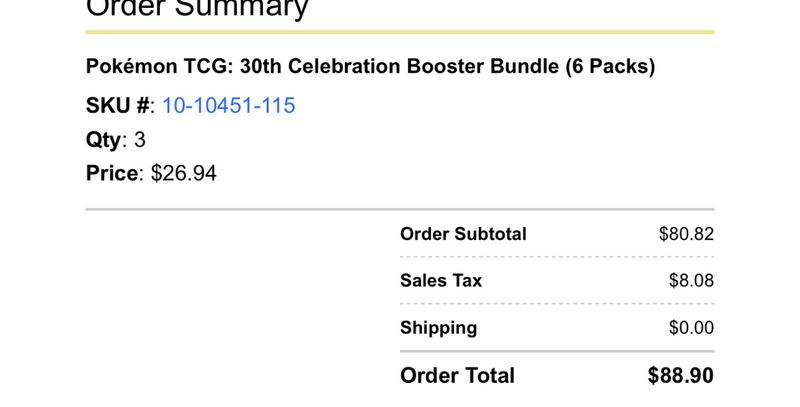Click the gray divider below Price
This screenshot has width=800, height=407.
click(x=400, y=209)
